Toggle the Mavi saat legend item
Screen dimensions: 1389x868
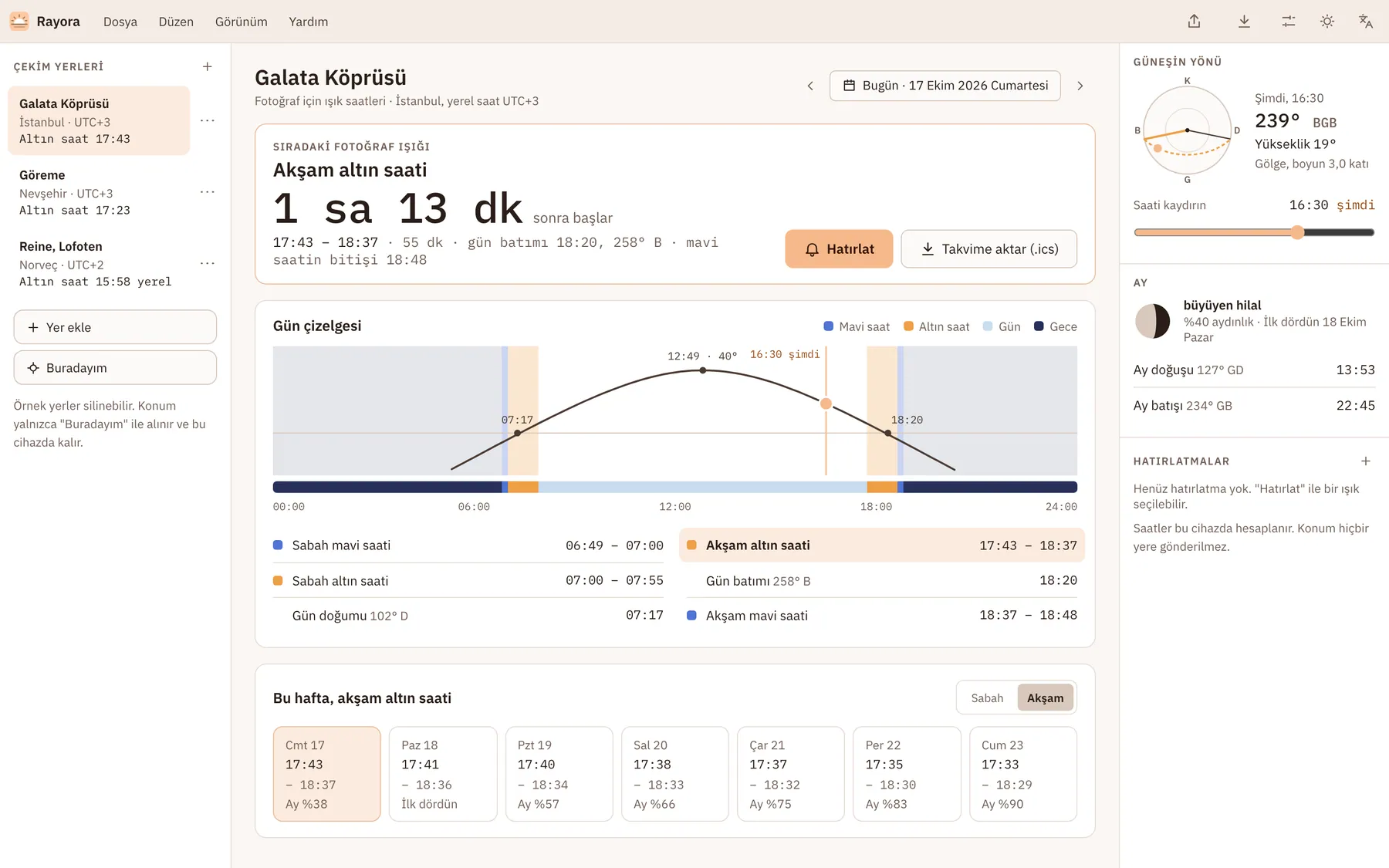857,326
